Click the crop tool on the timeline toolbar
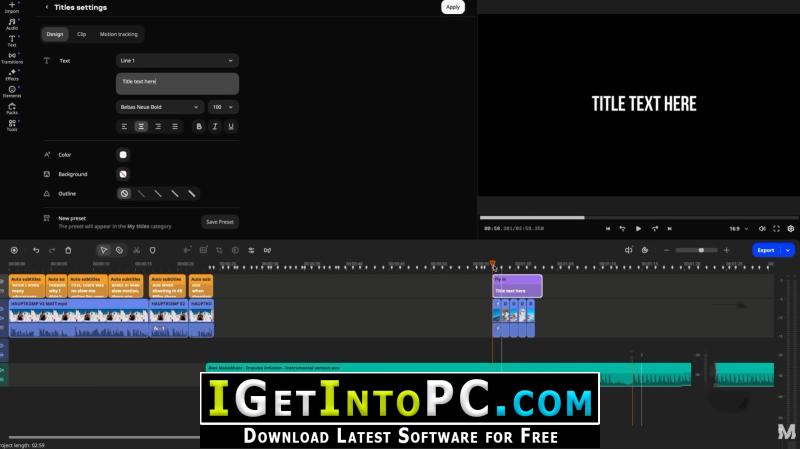This screenshot has height=449, width=800. [219, 250]
